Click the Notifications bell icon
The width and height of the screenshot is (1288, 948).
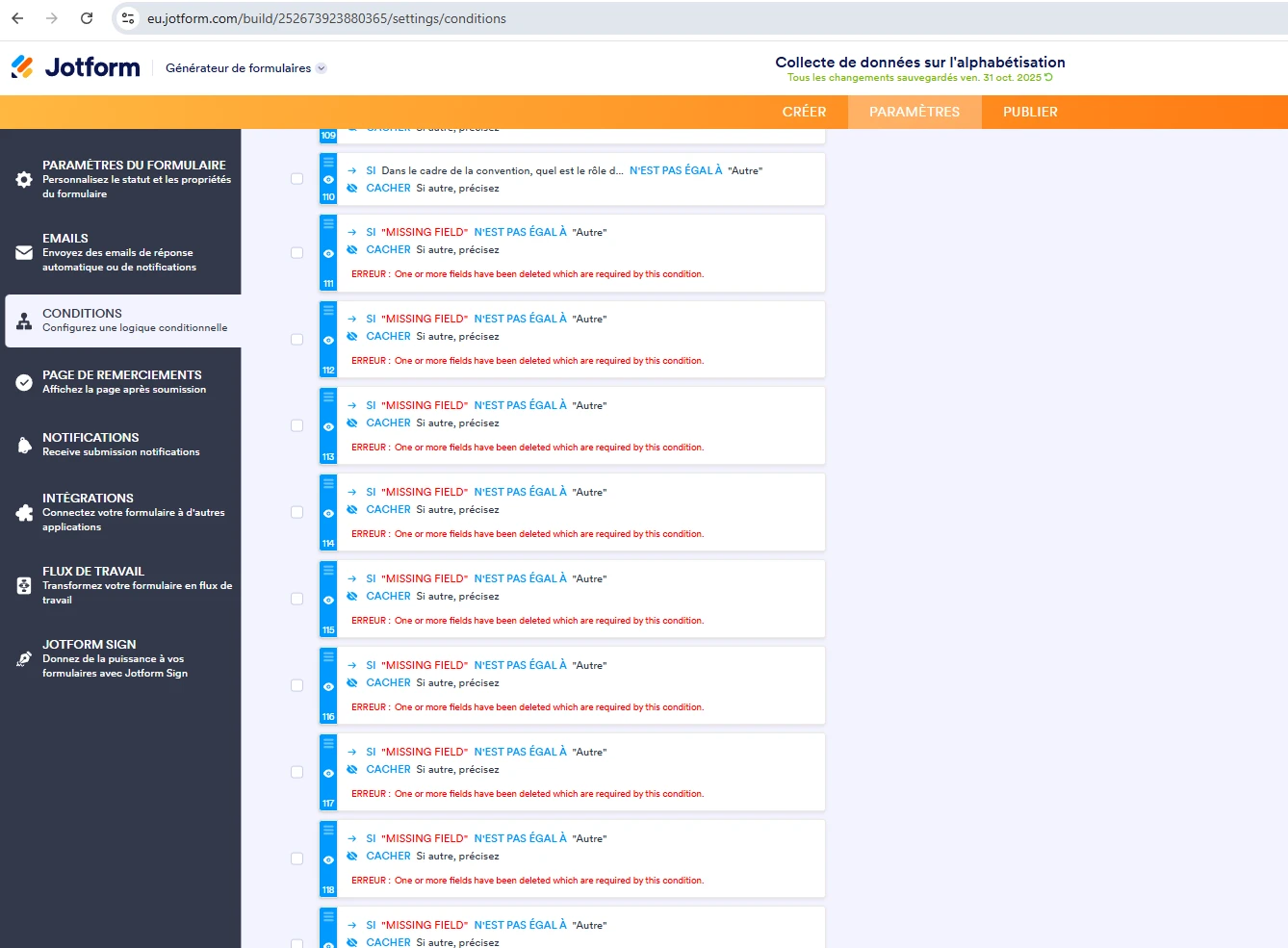coord(23,444)
